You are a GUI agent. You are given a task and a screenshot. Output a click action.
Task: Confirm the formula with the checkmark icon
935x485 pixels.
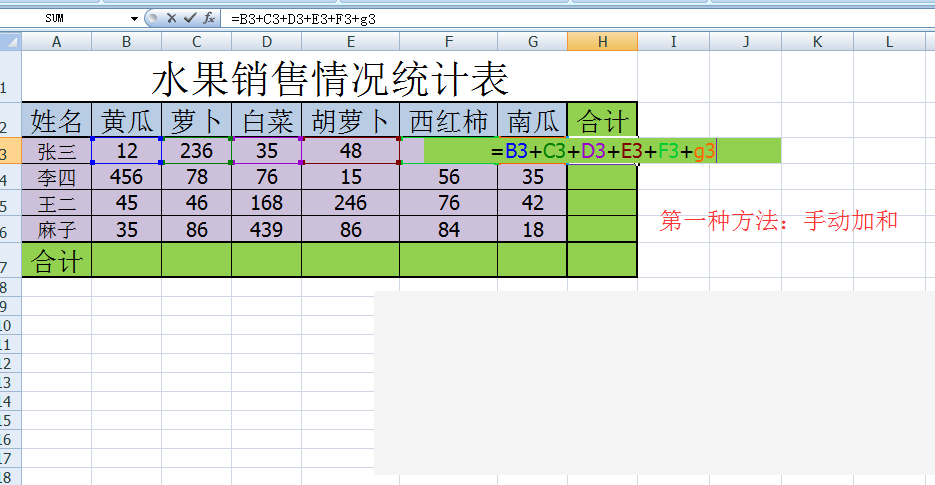pos(190,18)
